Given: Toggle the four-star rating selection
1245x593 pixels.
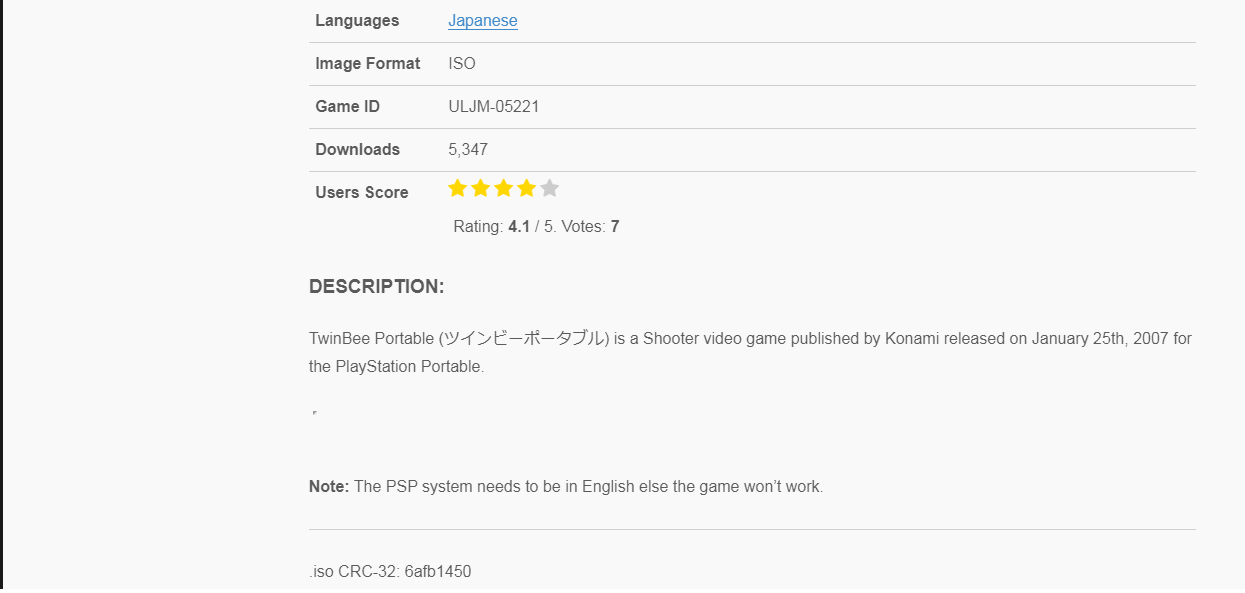Looking at the screenshot, I should [x=526, y=188].
